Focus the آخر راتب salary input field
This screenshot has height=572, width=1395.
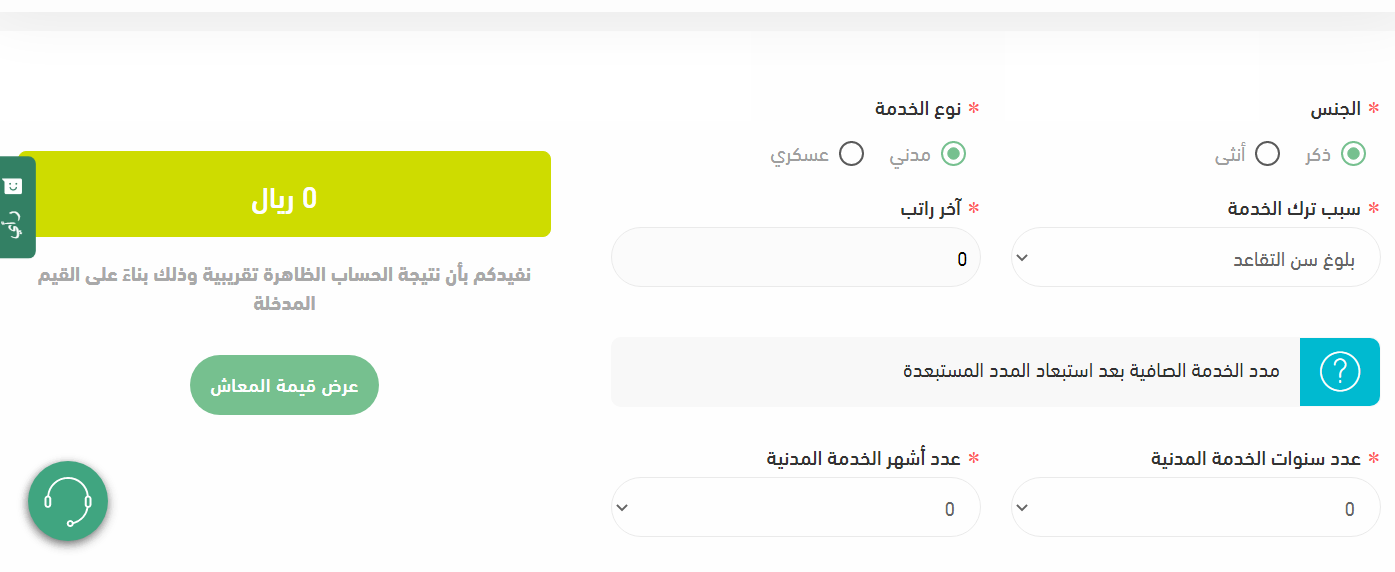pos(795,257)
